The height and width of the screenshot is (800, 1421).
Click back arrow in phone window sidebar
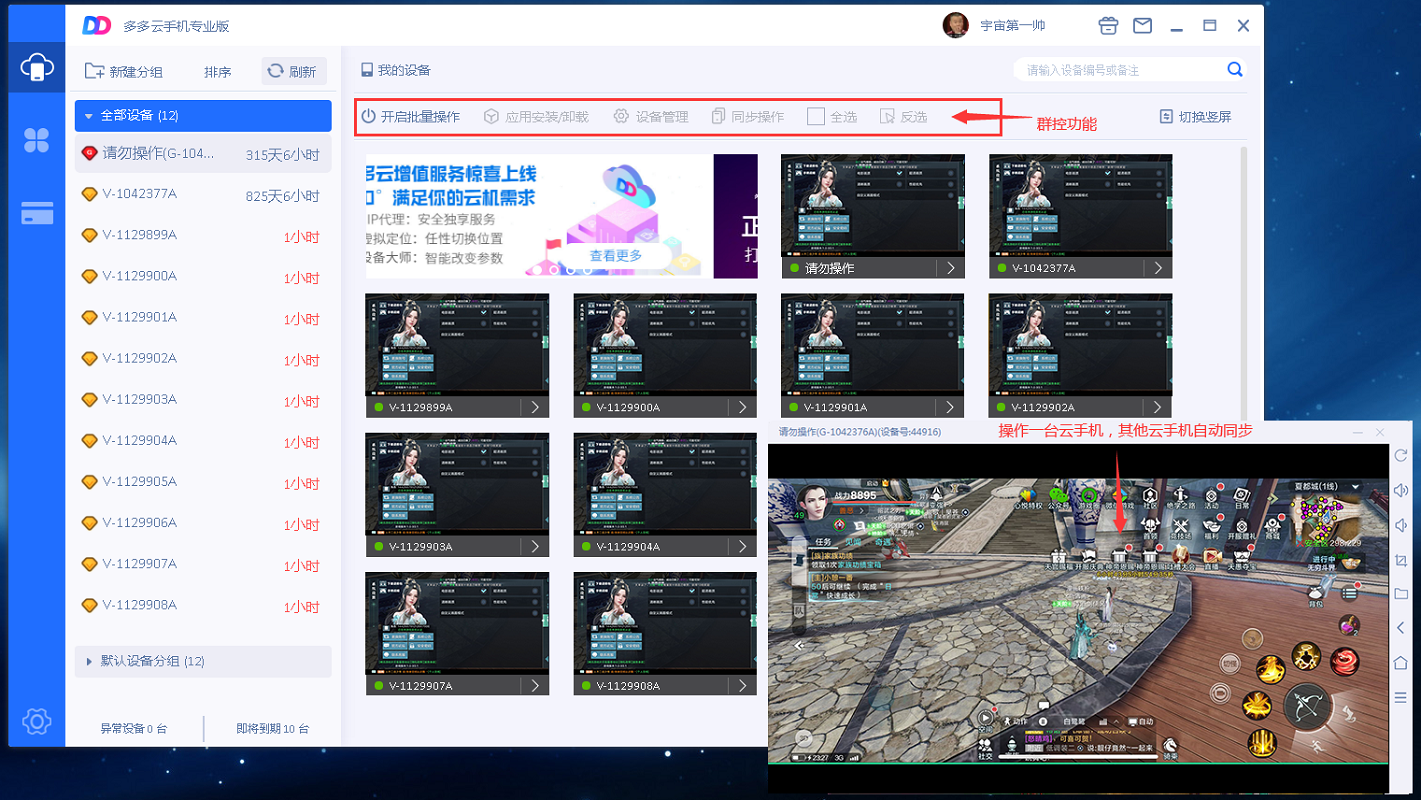1401,628
